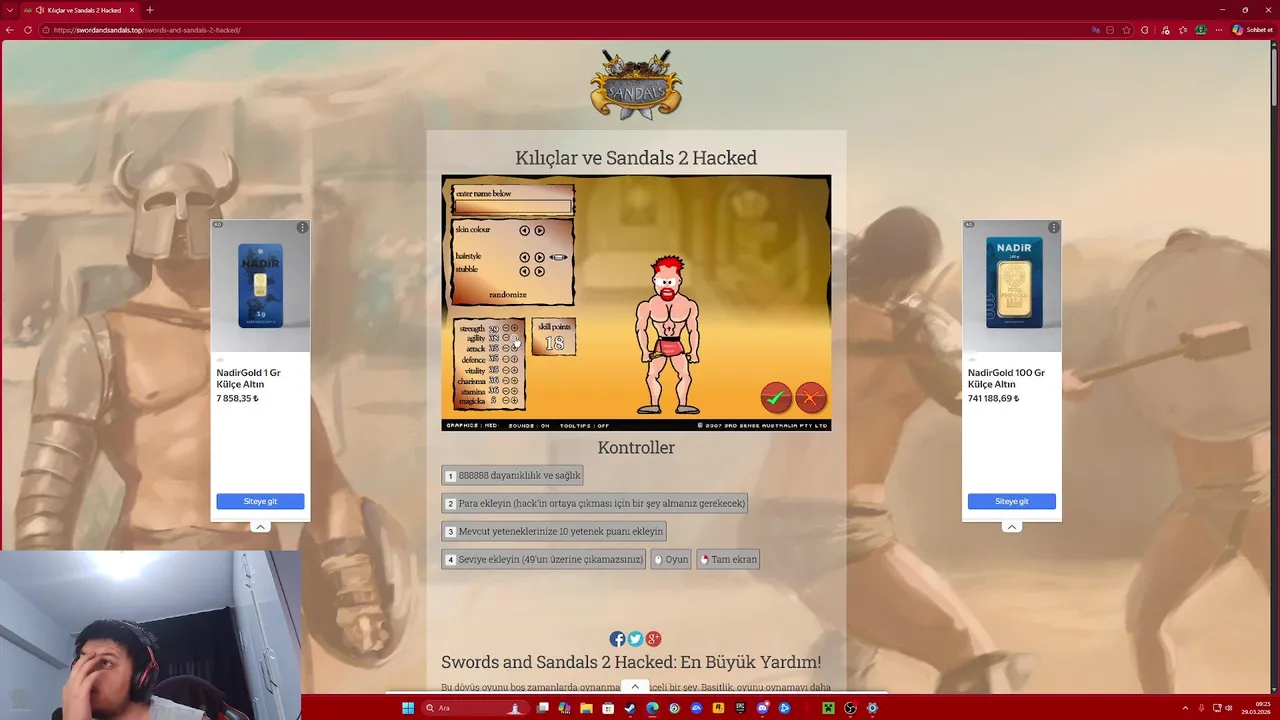Image resolution: width=1280 pixels, height=720 pixels.
Task: Click the character name input field
Action: point(513,206)
